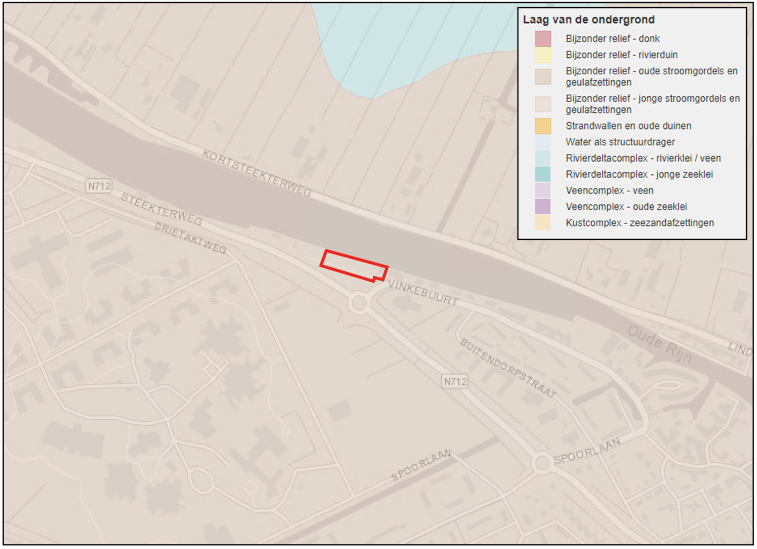This screenshot has width=757, height=549.
Task: Click the N712 road shield near Steekterweg
Action: (x=99, y=186)
